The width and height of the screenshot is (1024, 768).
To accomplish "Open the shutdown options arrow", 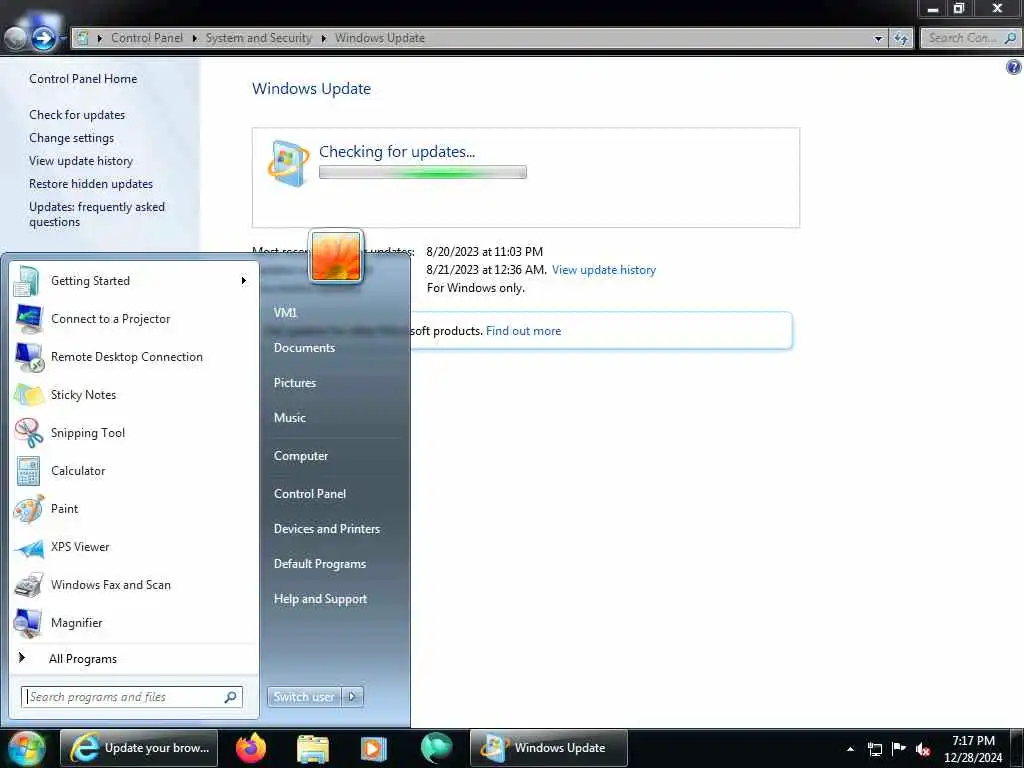I will click(352, 697).
